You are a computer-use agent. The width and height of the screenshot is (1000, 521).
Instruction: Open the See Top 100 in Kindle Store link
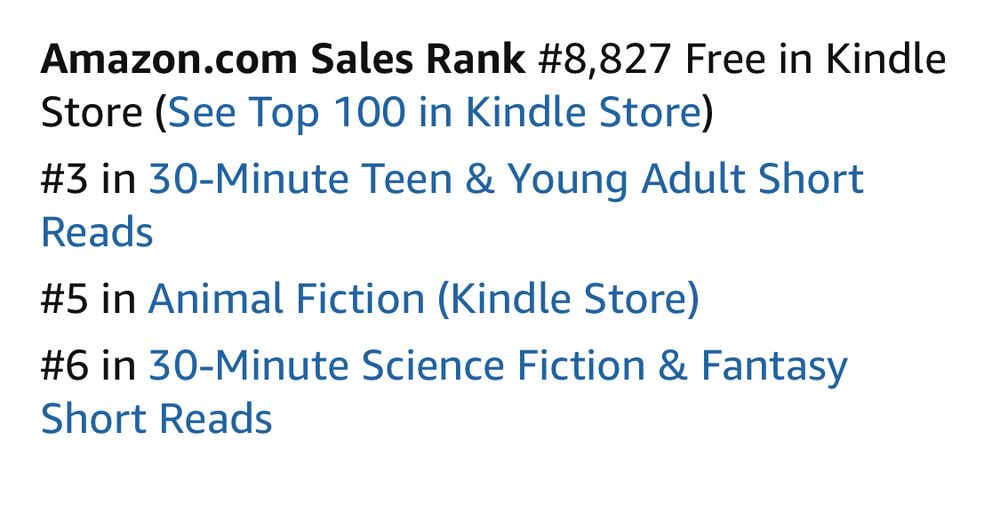pyautogui.click(x=434, y=113)
